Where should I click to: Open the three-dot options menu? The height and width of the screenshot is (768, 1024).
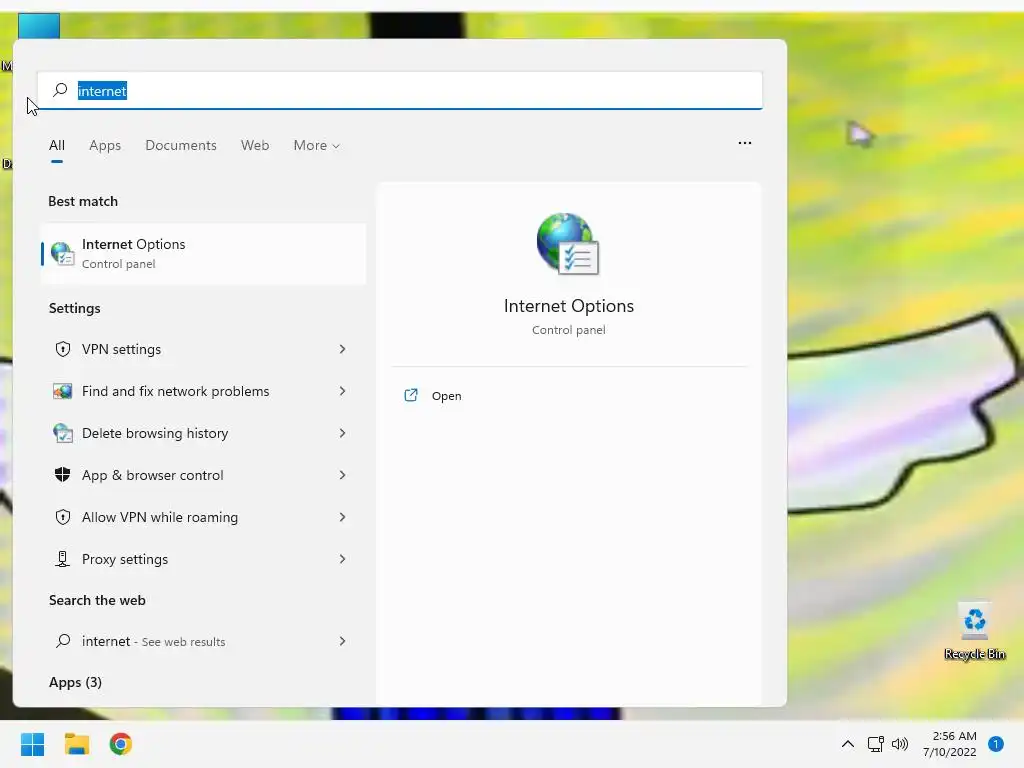pyautogui.click(x=744, y=142)
